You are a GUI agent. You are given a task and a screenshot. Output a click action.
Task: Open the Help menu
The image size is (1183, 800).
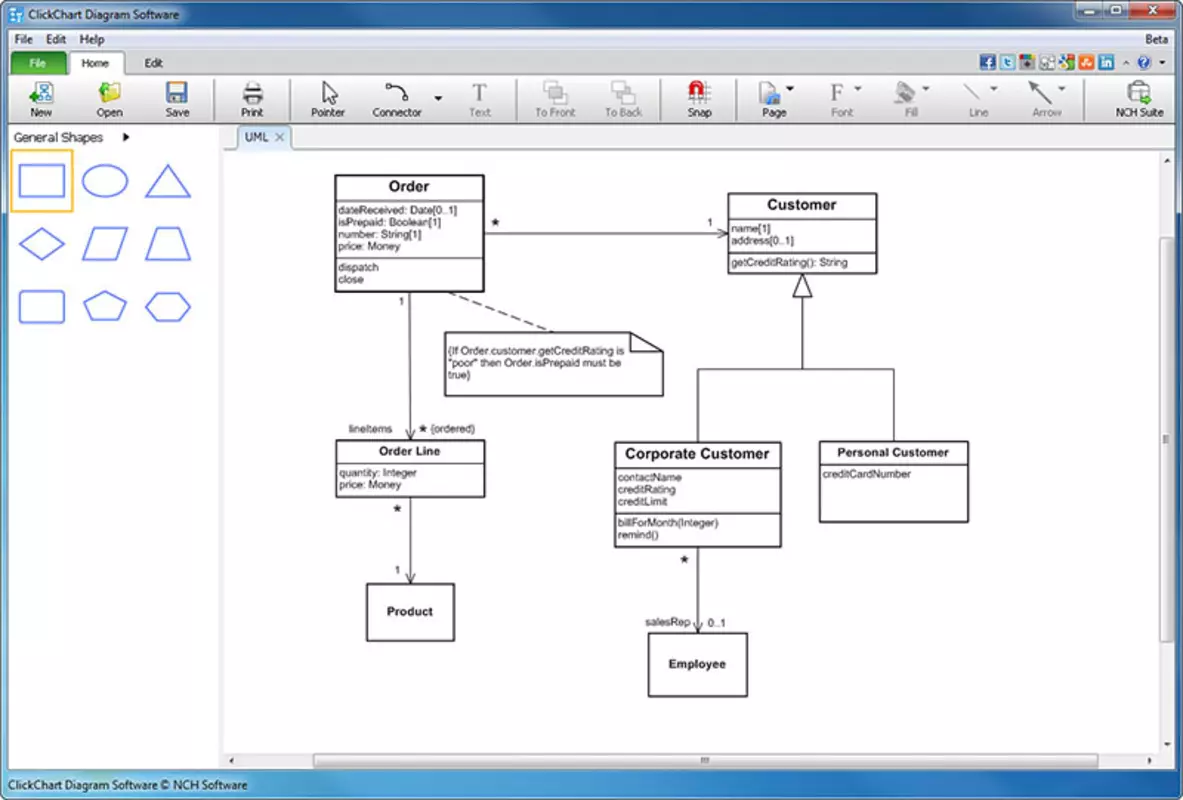(92, 39)
